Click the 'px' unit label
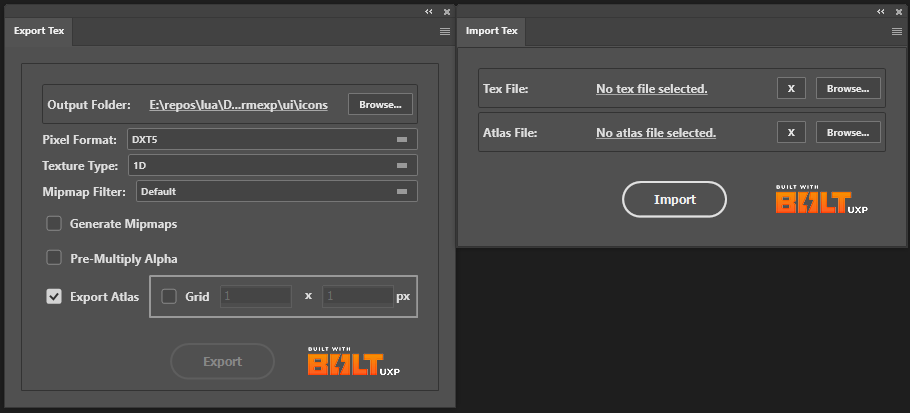Screen dimensions: 910x413 pos(403,296)
